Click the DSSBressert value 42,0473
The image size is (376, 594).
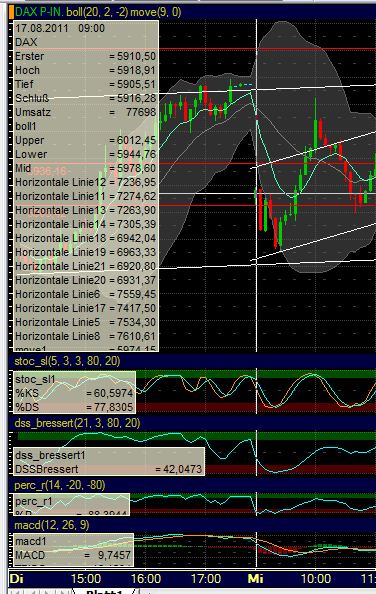click(183, 469)
